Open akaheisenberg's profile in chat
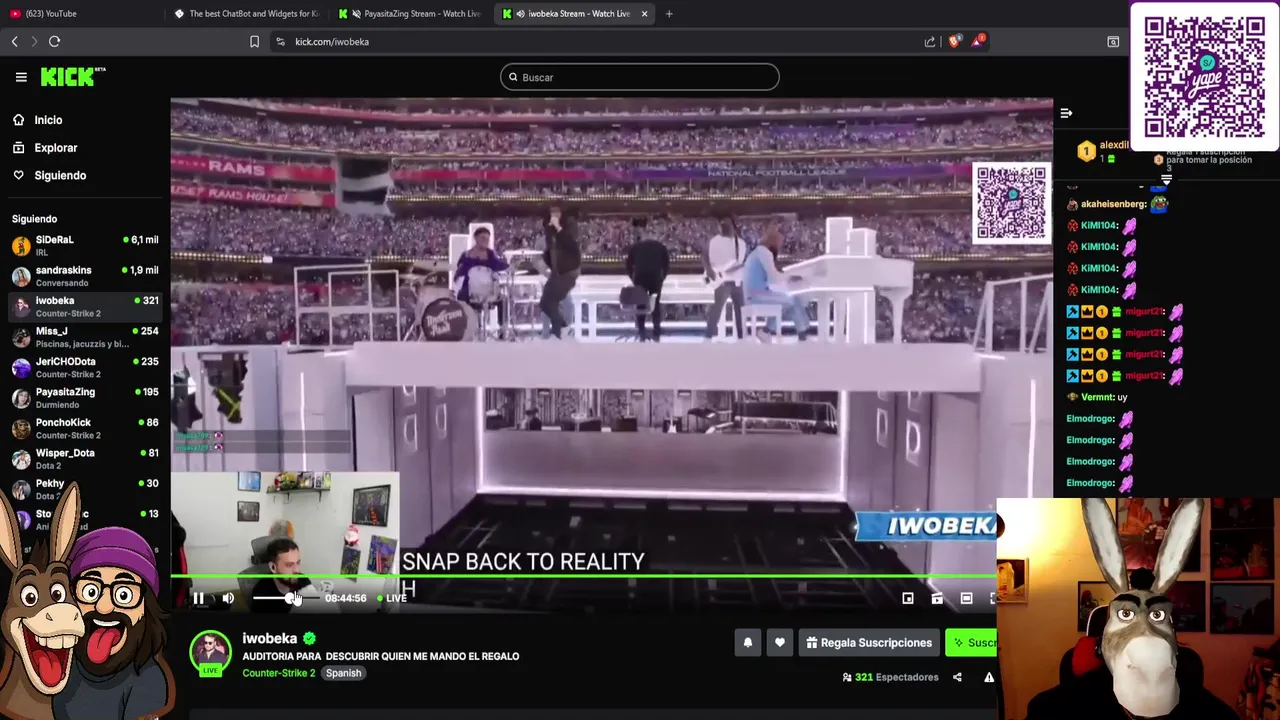Screen dimensions: 1280x720 pos(1113,204)
